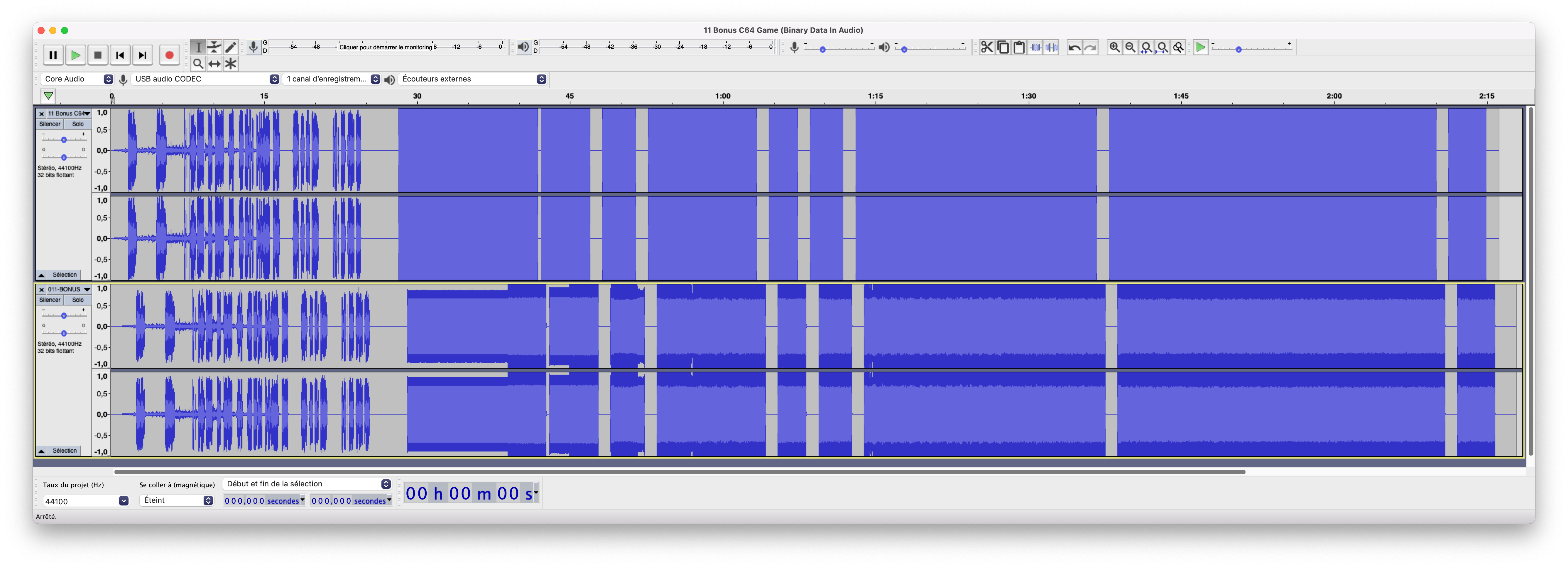Solo the '11 Bonus C64' track
The height and width of the screenshot is (567, 1568).
coord(78,124)
